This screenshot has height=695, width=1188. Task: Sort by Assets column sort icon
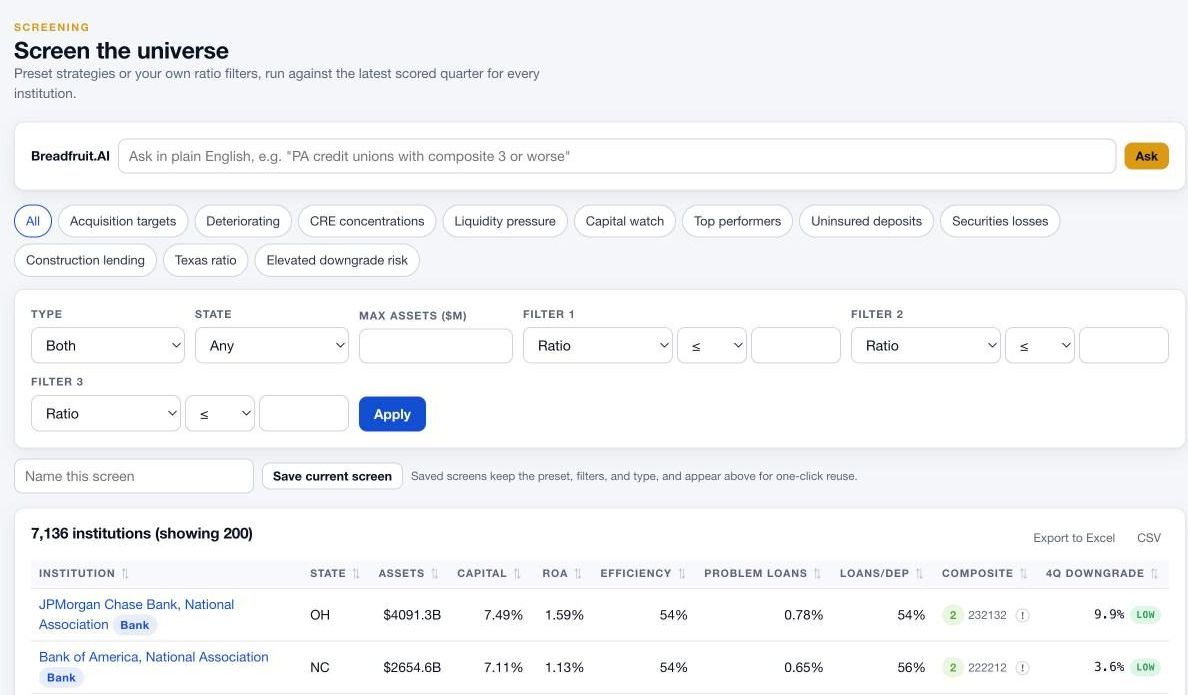tap(434, 574)
